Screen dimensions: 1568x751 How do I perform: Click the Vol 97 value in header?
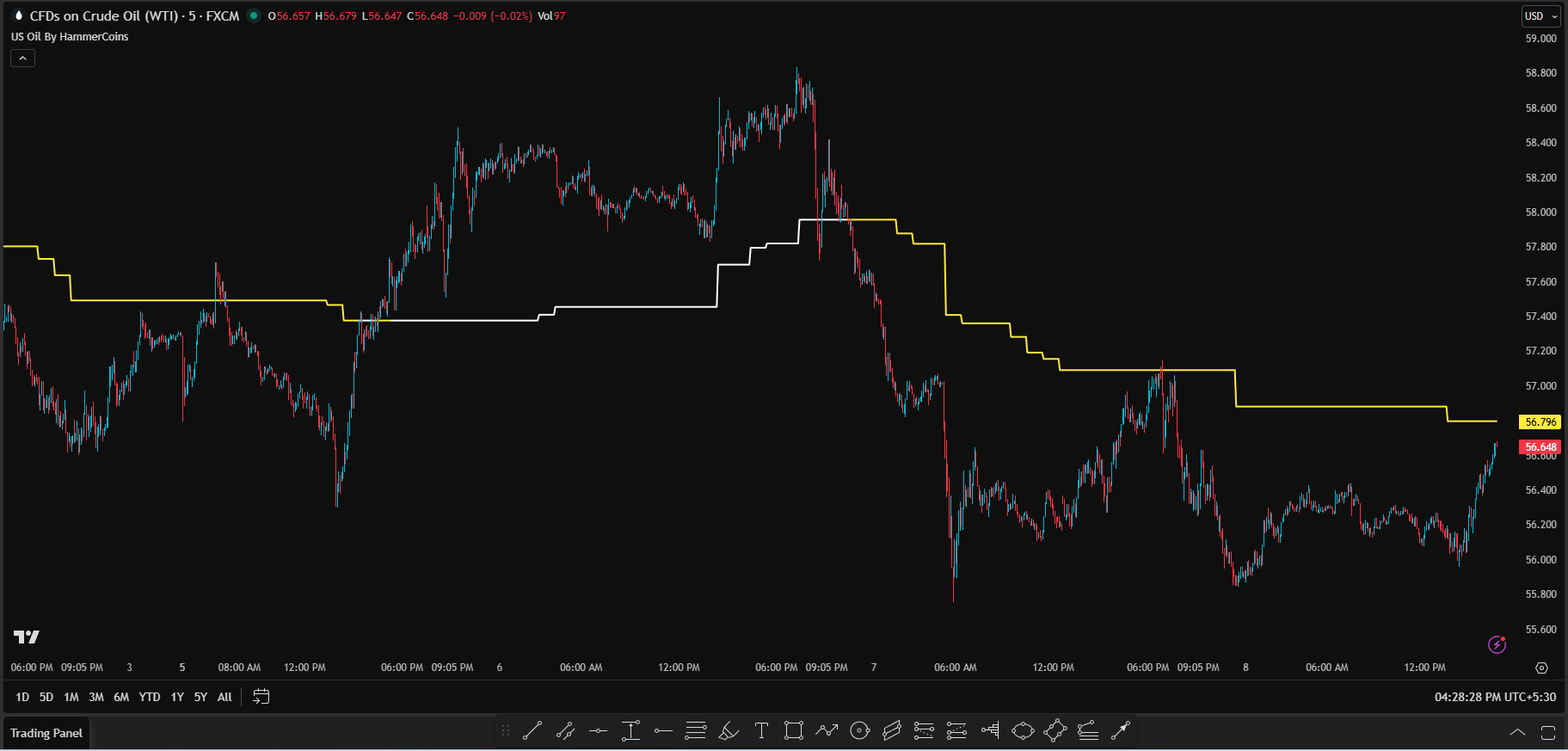tap(551, 15)
